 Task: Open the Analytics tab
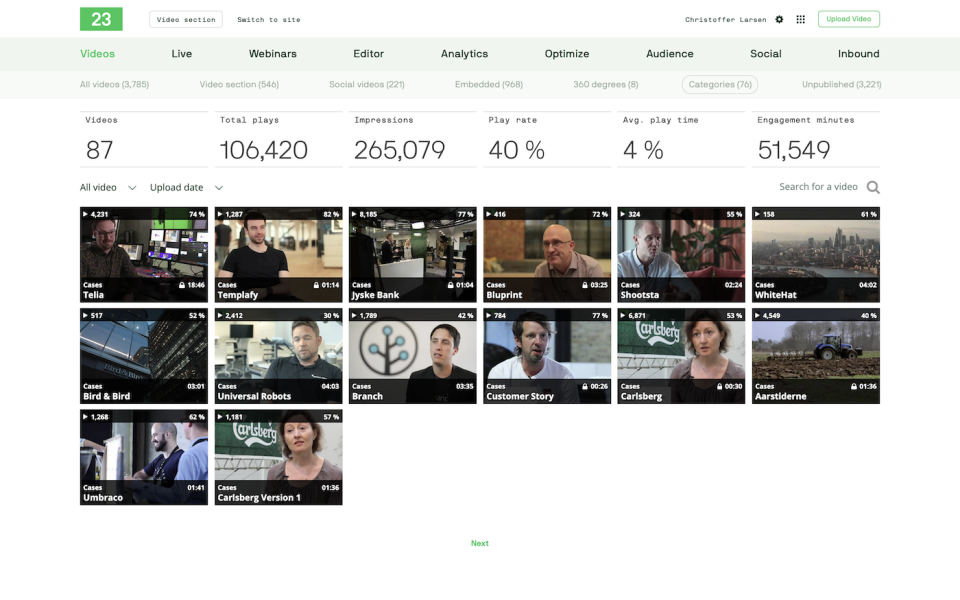[x=464, y=54]
